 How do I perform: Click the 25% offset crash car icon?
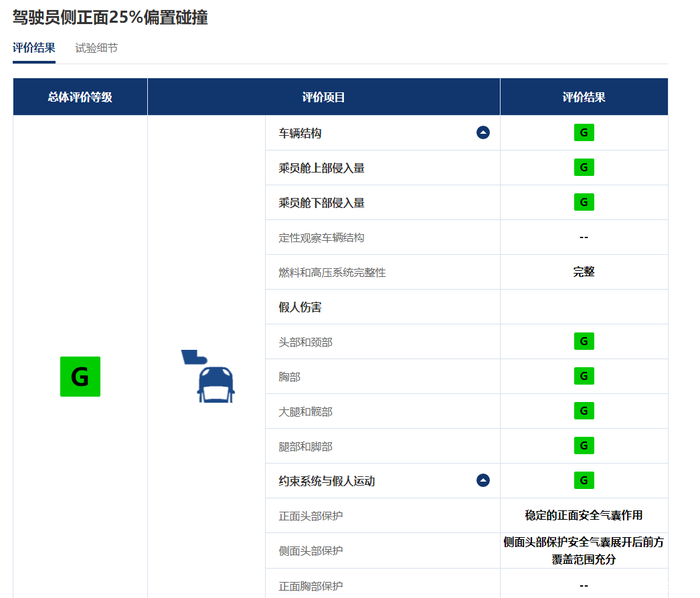click(x=208, y=376)
